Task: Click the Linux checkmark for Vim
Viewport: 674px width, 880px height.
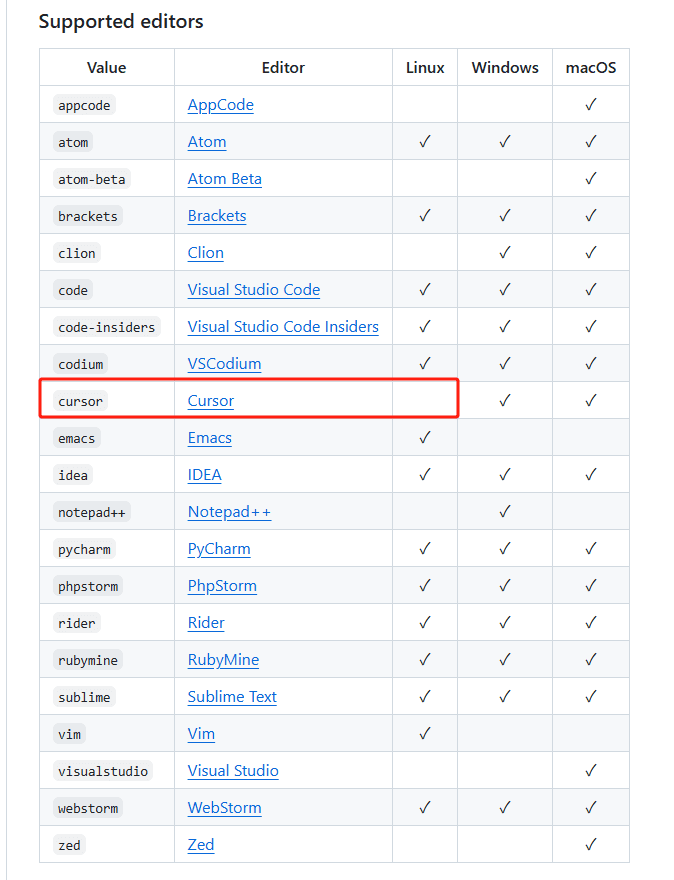Action: (425, 734)
